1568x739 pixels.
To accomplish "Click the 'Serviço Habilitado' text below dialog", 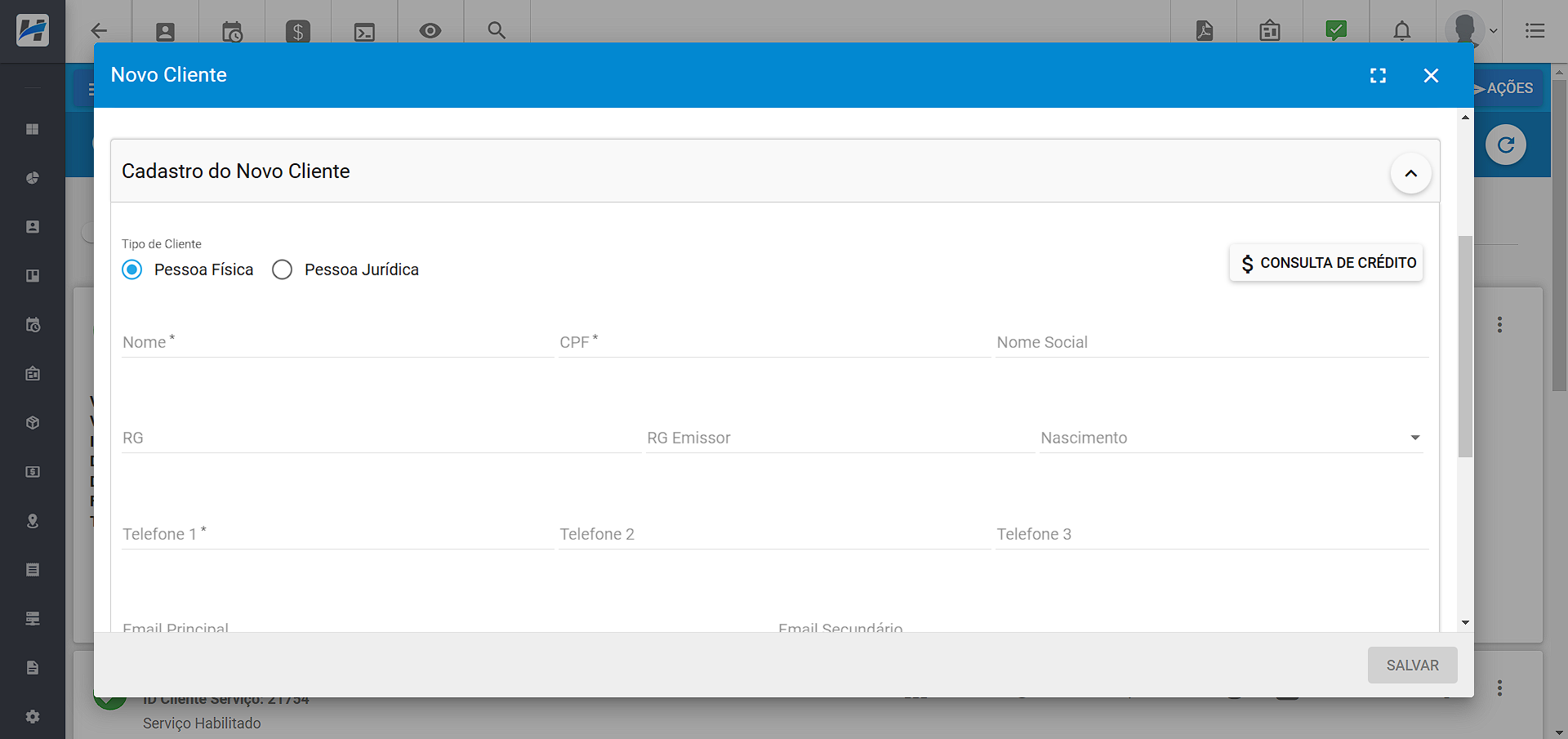I will 202,723.
